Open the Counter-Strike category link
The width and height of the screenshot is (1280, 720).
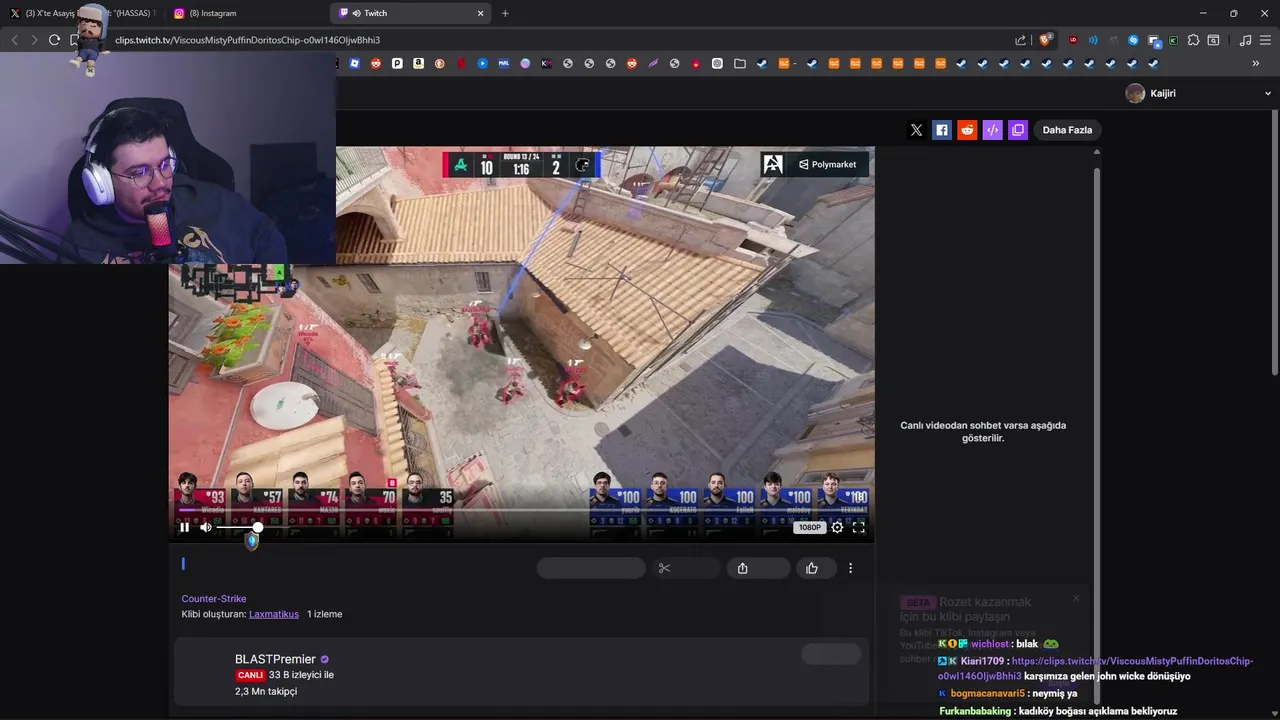point(214,599)
